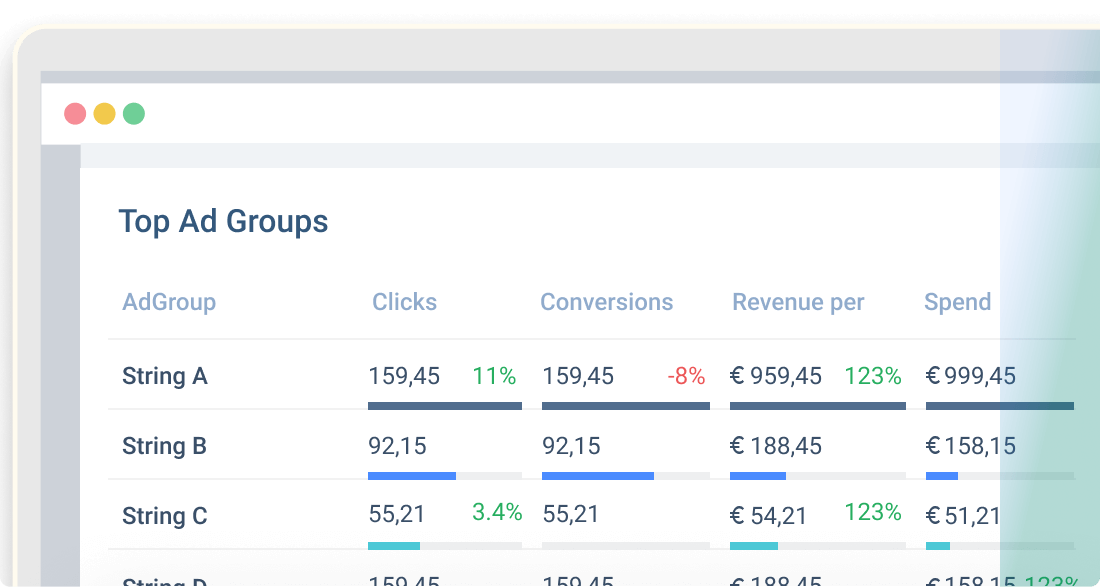Viewport: 1100px width, 587px height.
Task: Click the dark progress bar under String A clicks
Action: pos(445,406)
